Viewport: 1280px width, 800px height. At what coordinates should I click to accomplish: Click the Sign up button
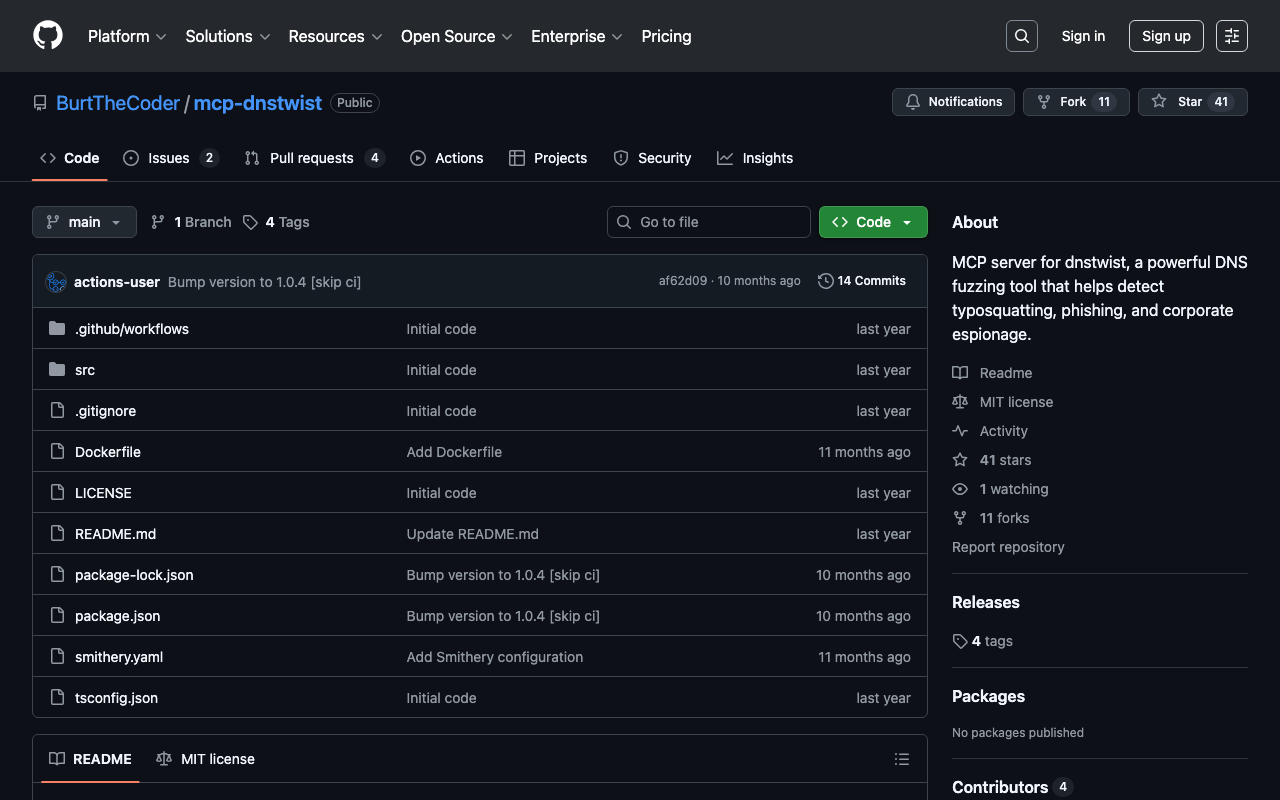[x=1165, y=36]
